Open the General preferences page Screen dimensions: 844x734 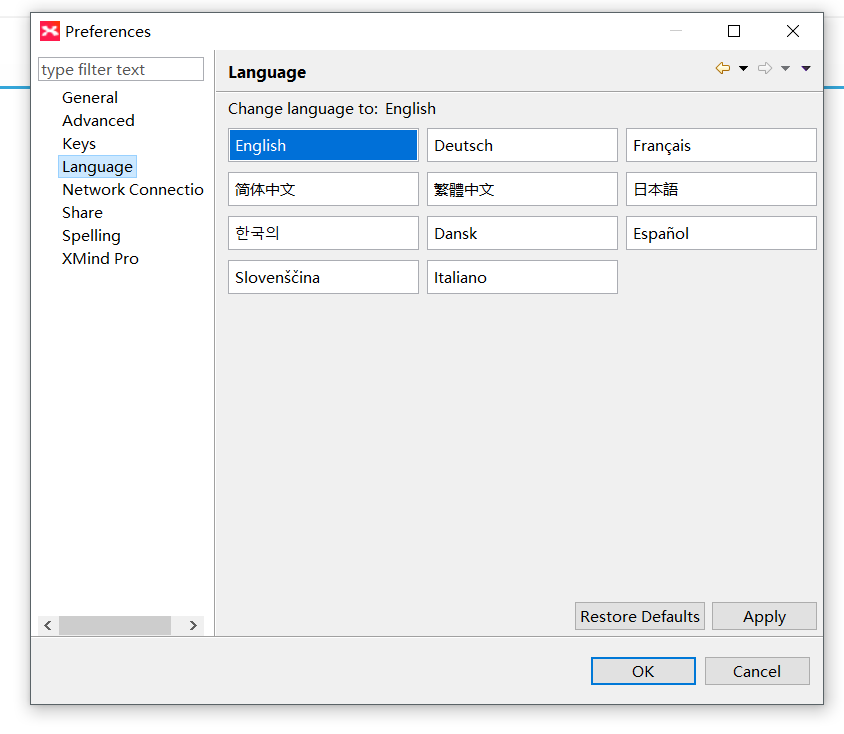[x=90, y=98]
